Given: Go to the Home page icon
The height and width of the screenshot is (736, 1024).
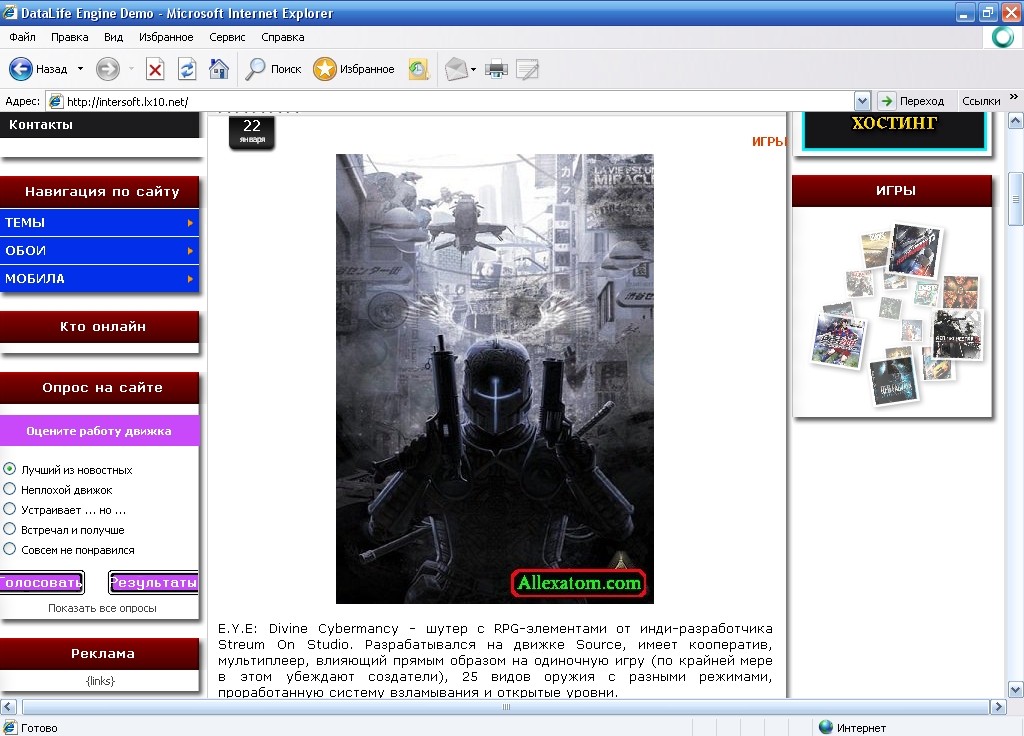Looking at the screenshot, I should click(219, 69).
